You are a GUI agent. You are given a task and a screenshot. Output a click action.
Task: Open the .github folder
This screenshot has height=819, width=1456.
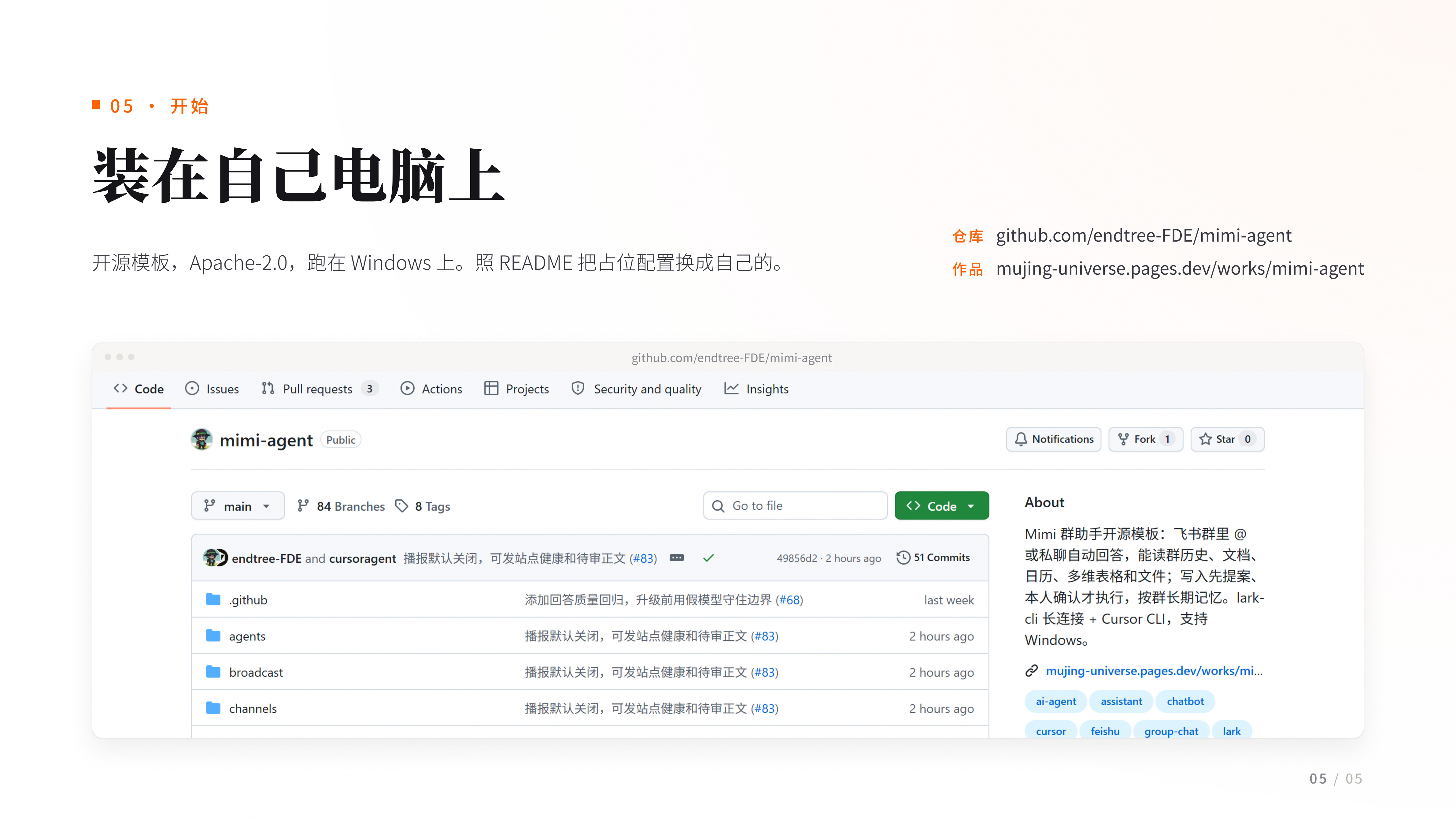(248, 600)
